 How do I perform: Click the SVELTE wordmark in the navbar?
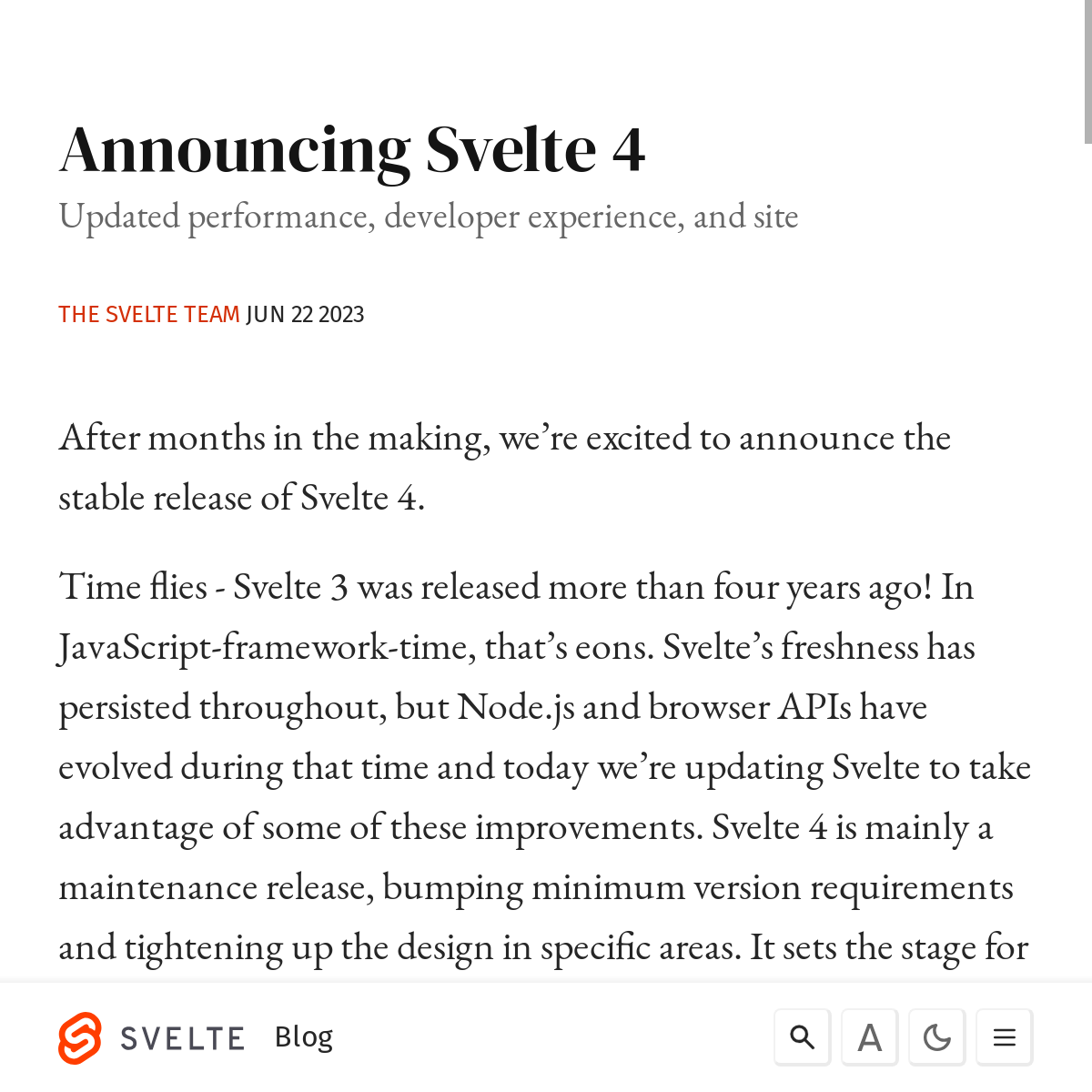point(182,1038)
